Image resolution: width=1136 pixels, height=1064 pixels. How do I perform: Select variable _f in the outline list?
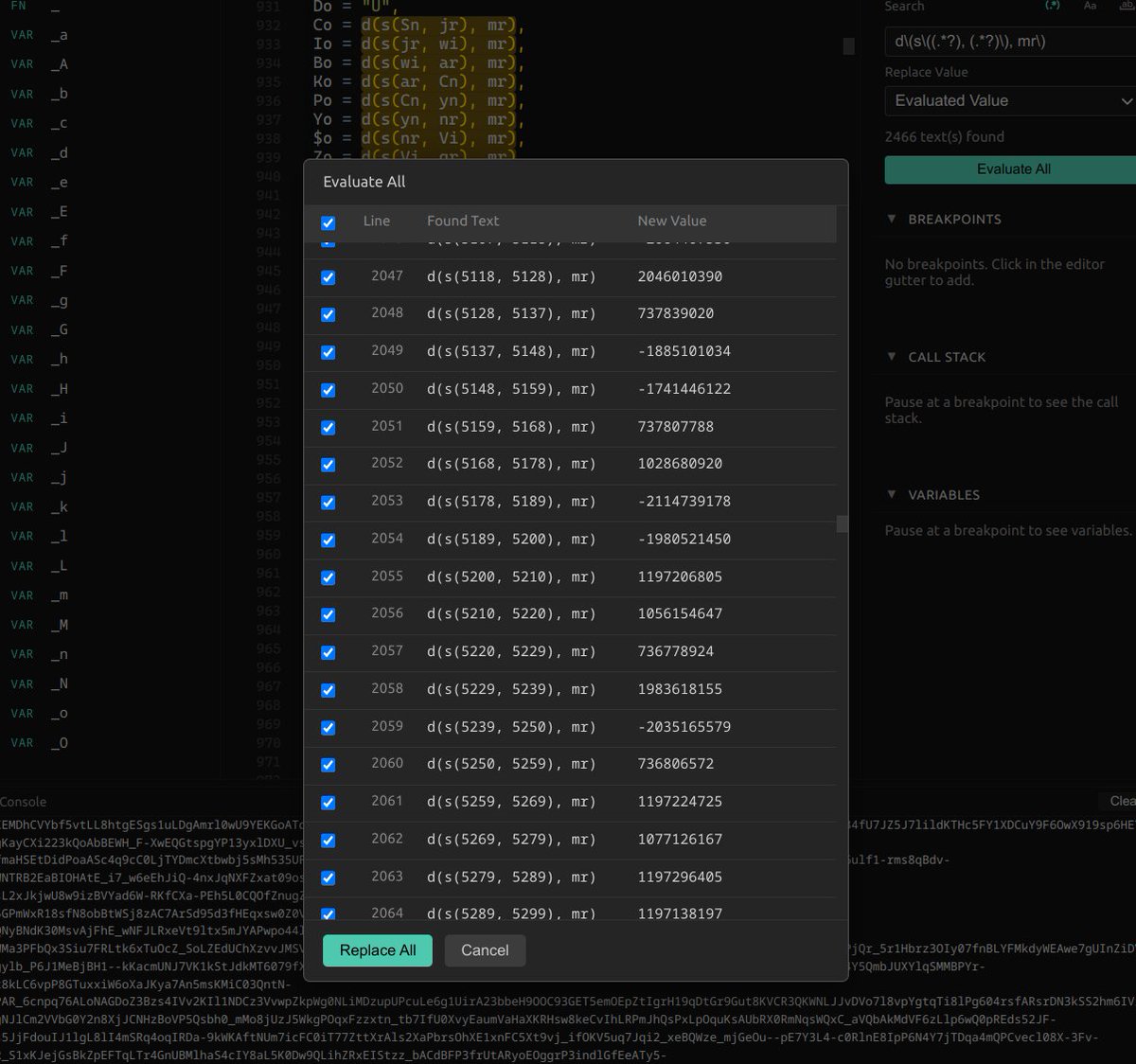(x=59, y=241)
